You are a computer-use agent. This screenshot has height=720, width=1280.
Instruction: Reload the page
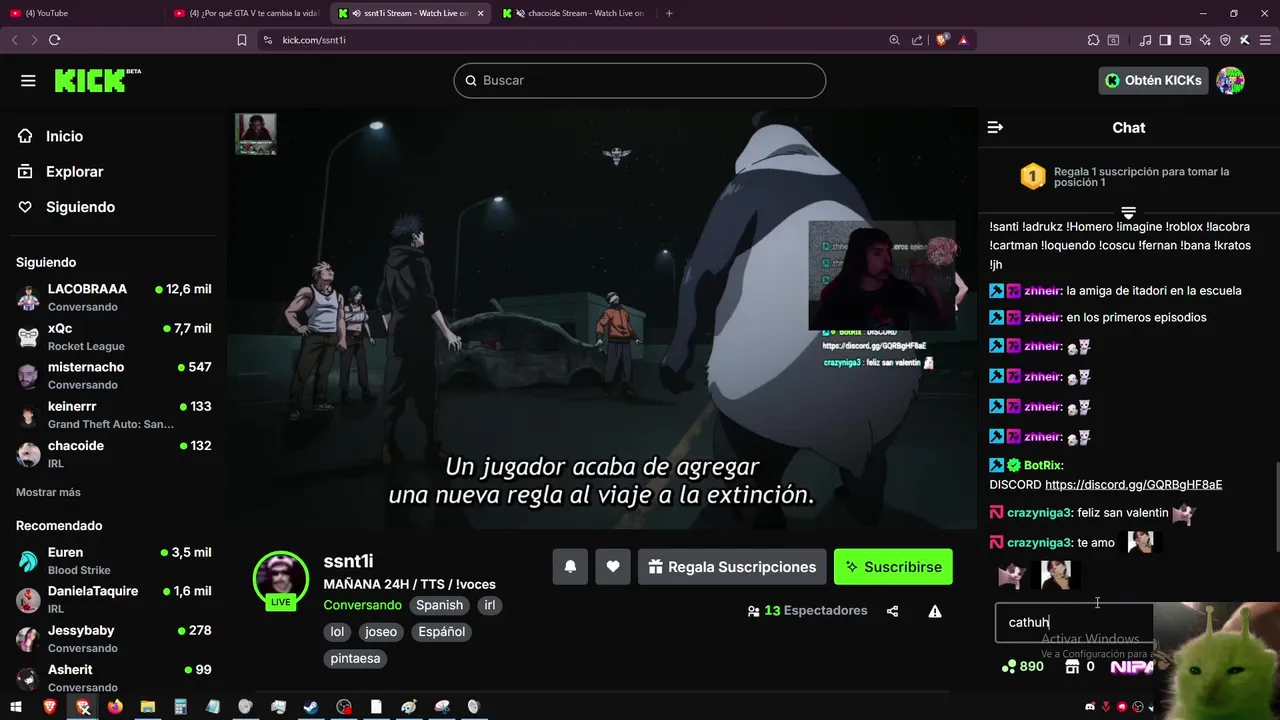click(x=54, y=40)
